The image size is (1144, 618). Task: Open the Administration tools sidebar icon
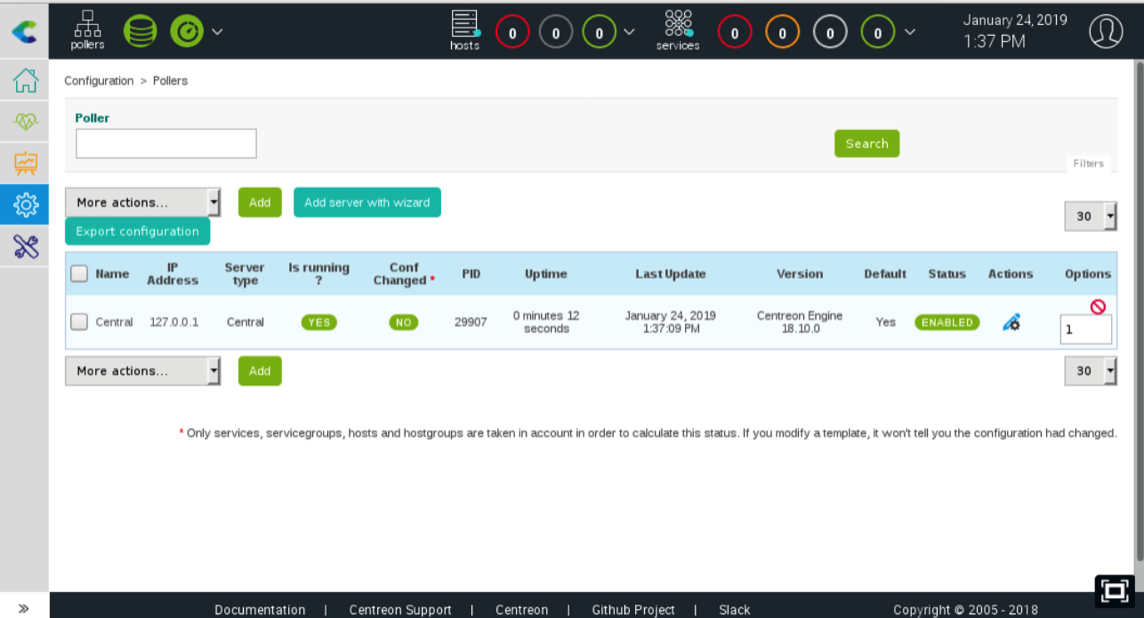click(25, 247)
